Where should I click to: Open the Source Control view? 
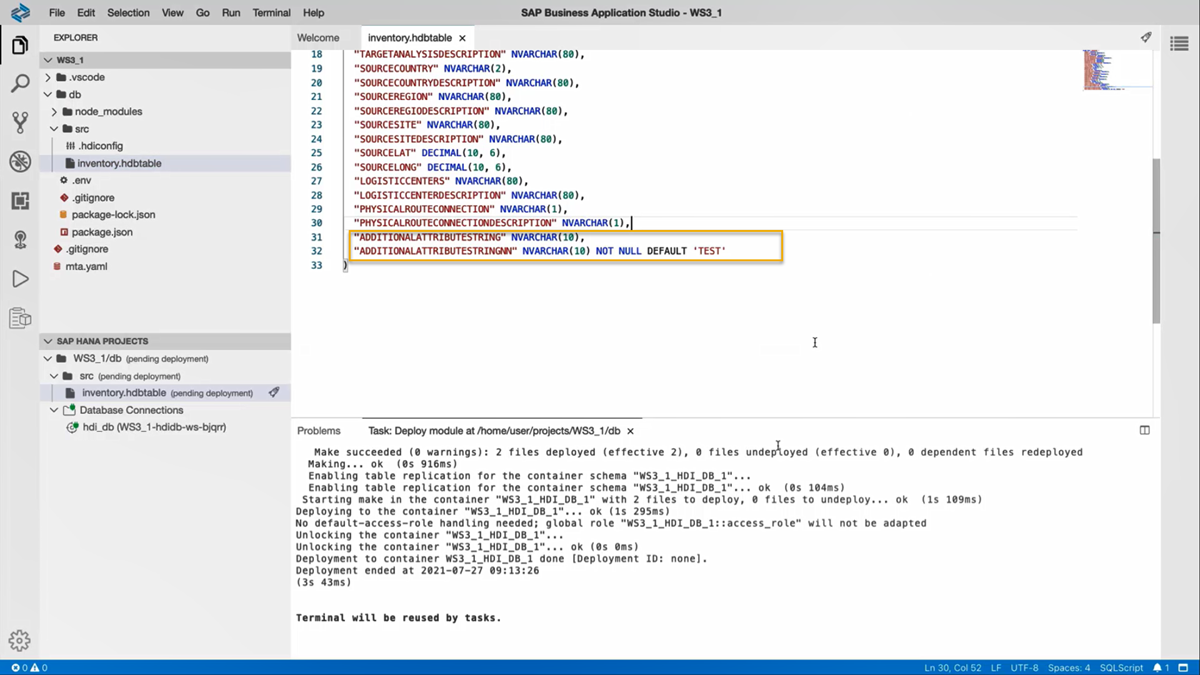[20, 123]
